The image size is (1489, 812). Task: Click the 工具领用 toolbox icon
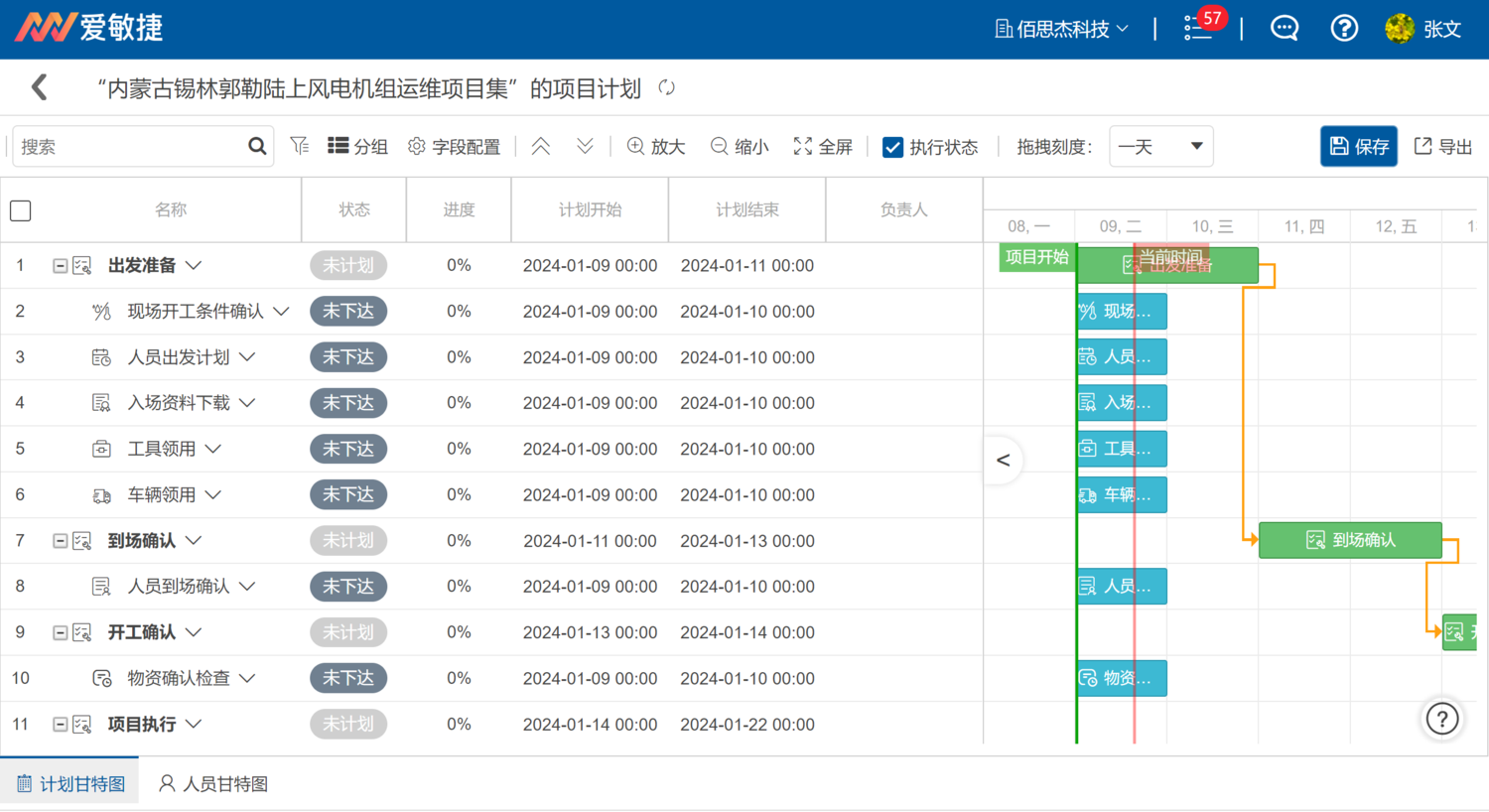[101, 449]
